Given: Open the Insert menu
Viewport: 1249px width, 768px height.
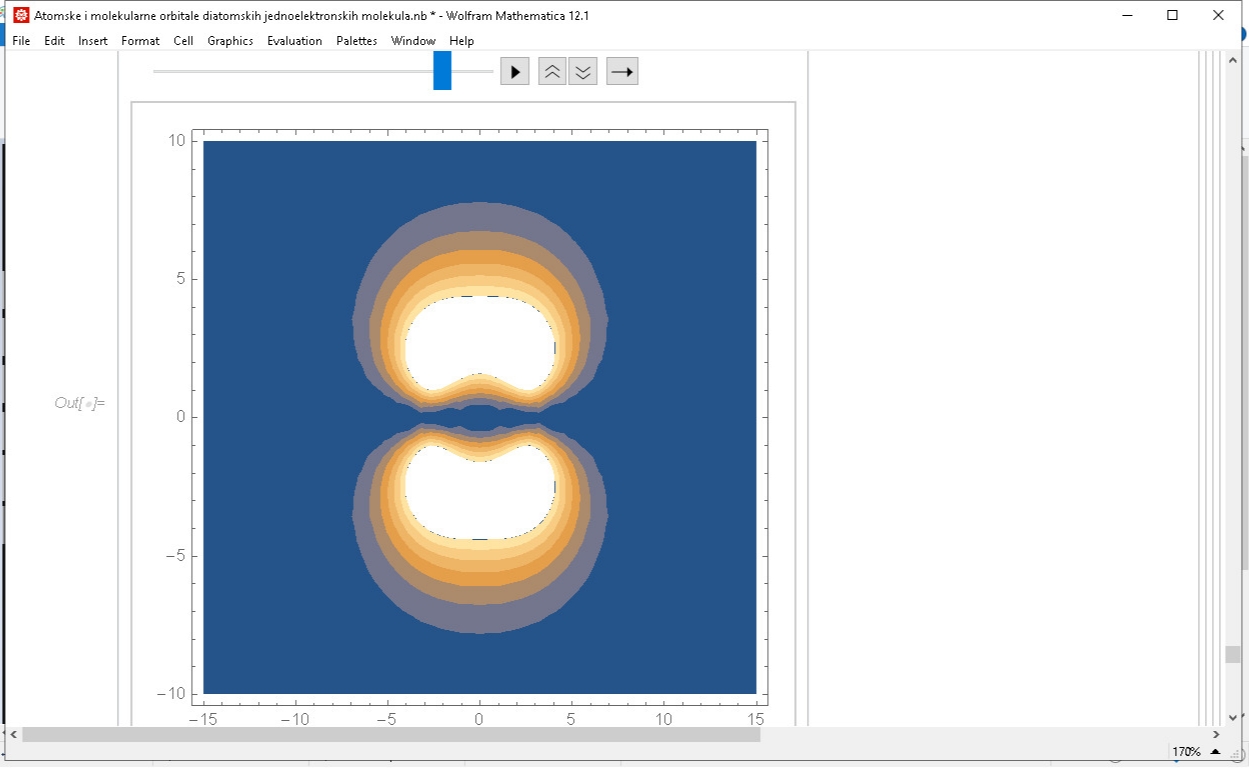Looking at the screenshot, I should pos(93,41).
